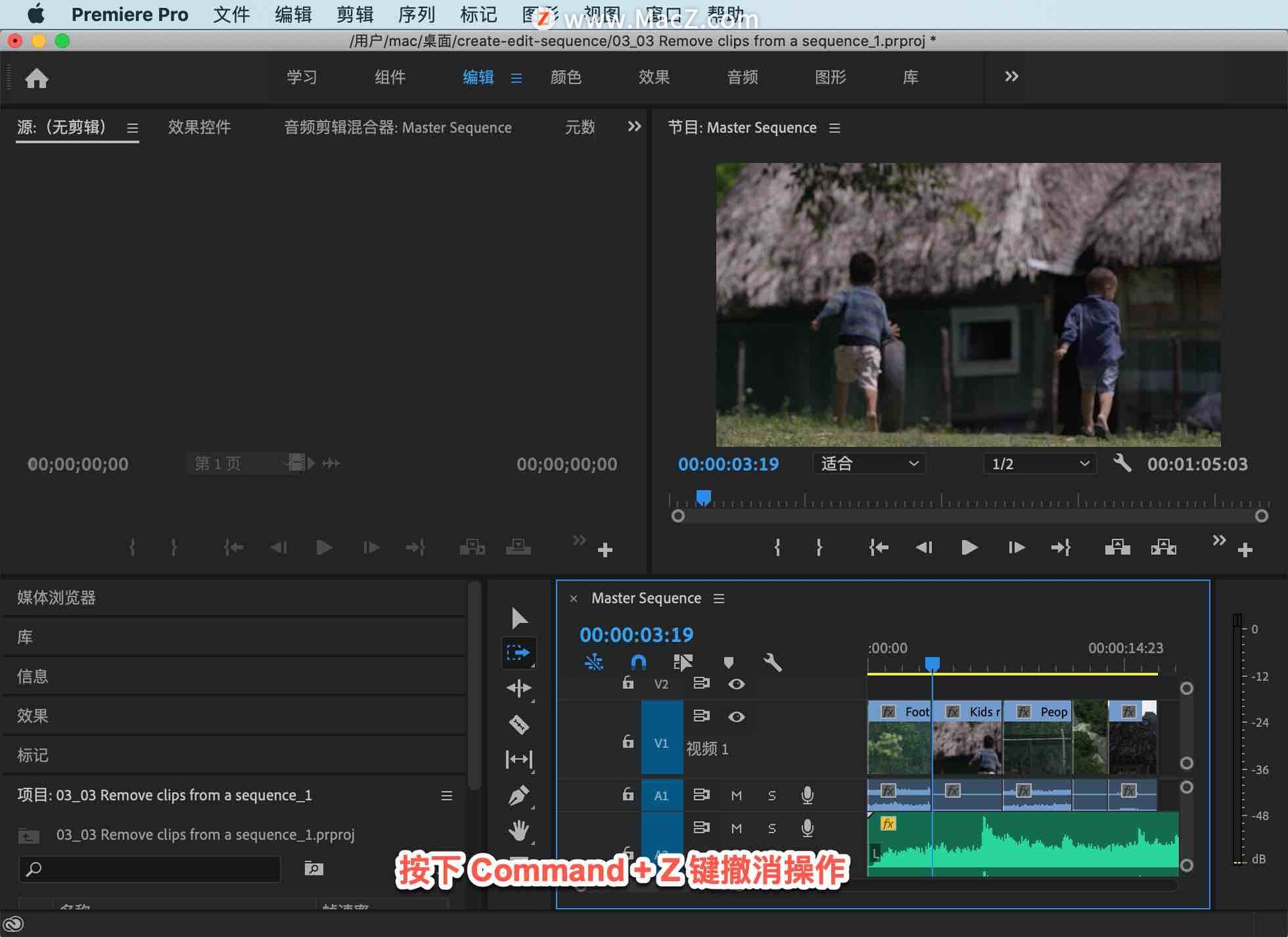Click the program monitor playhead marker
The width and height of the screenshot is (1288, 937).
[703, 498]
